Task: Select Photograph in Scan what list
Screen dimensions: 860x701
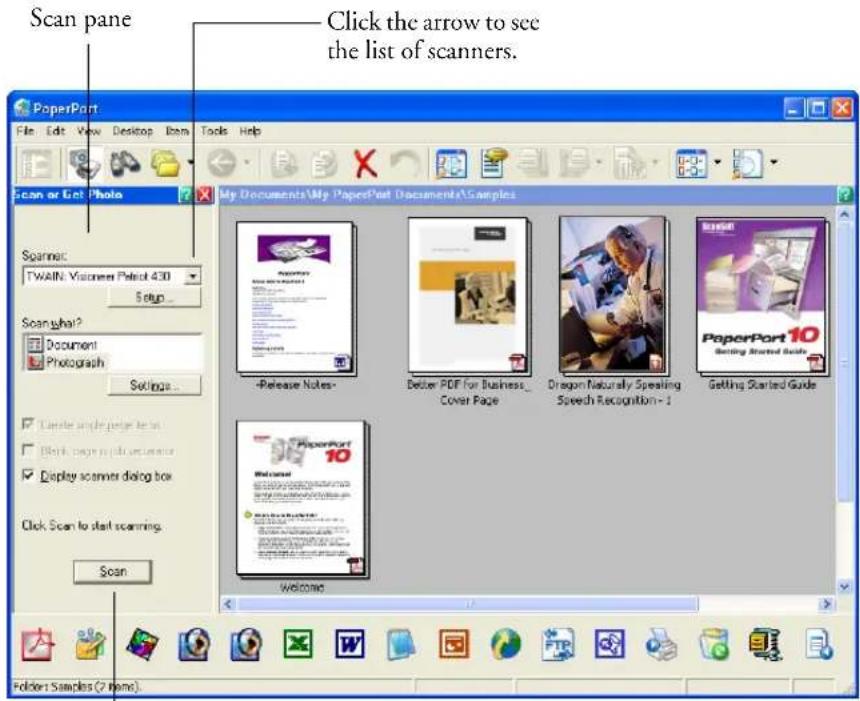Action: 66,362
